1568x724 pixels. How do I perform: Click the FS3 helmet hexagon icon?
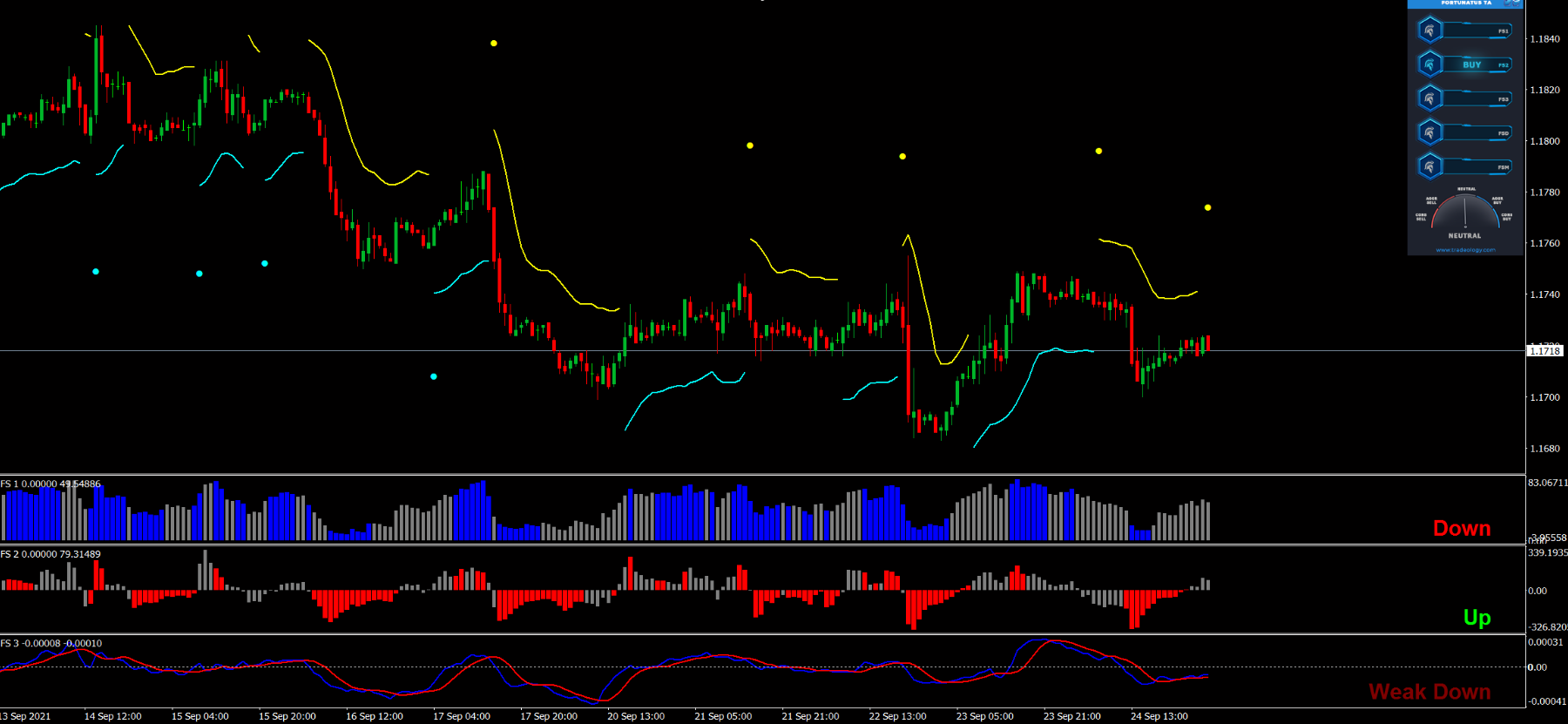point(1429,98)
